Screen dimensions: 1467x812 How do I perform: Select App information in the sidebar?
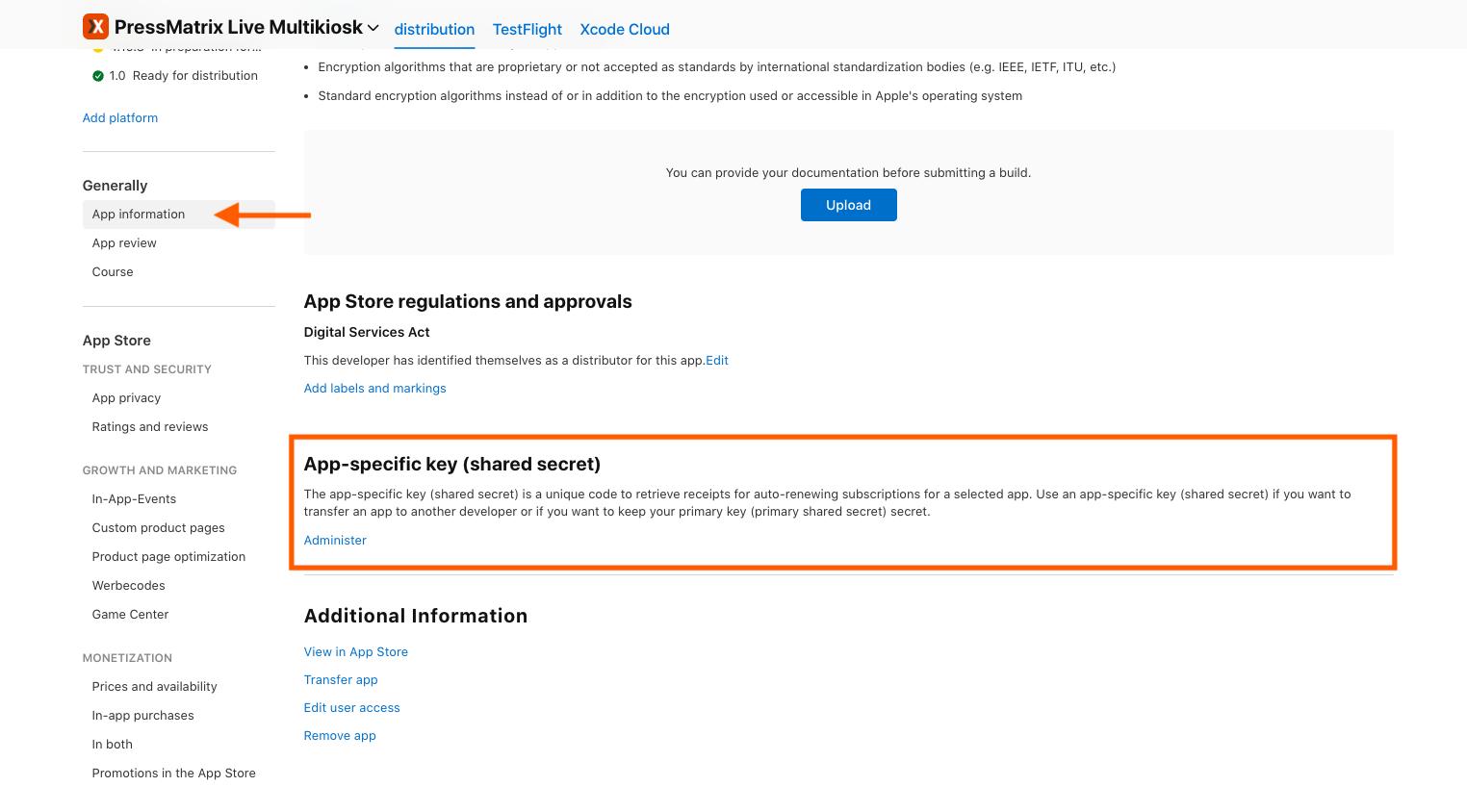tap(179, 215)
